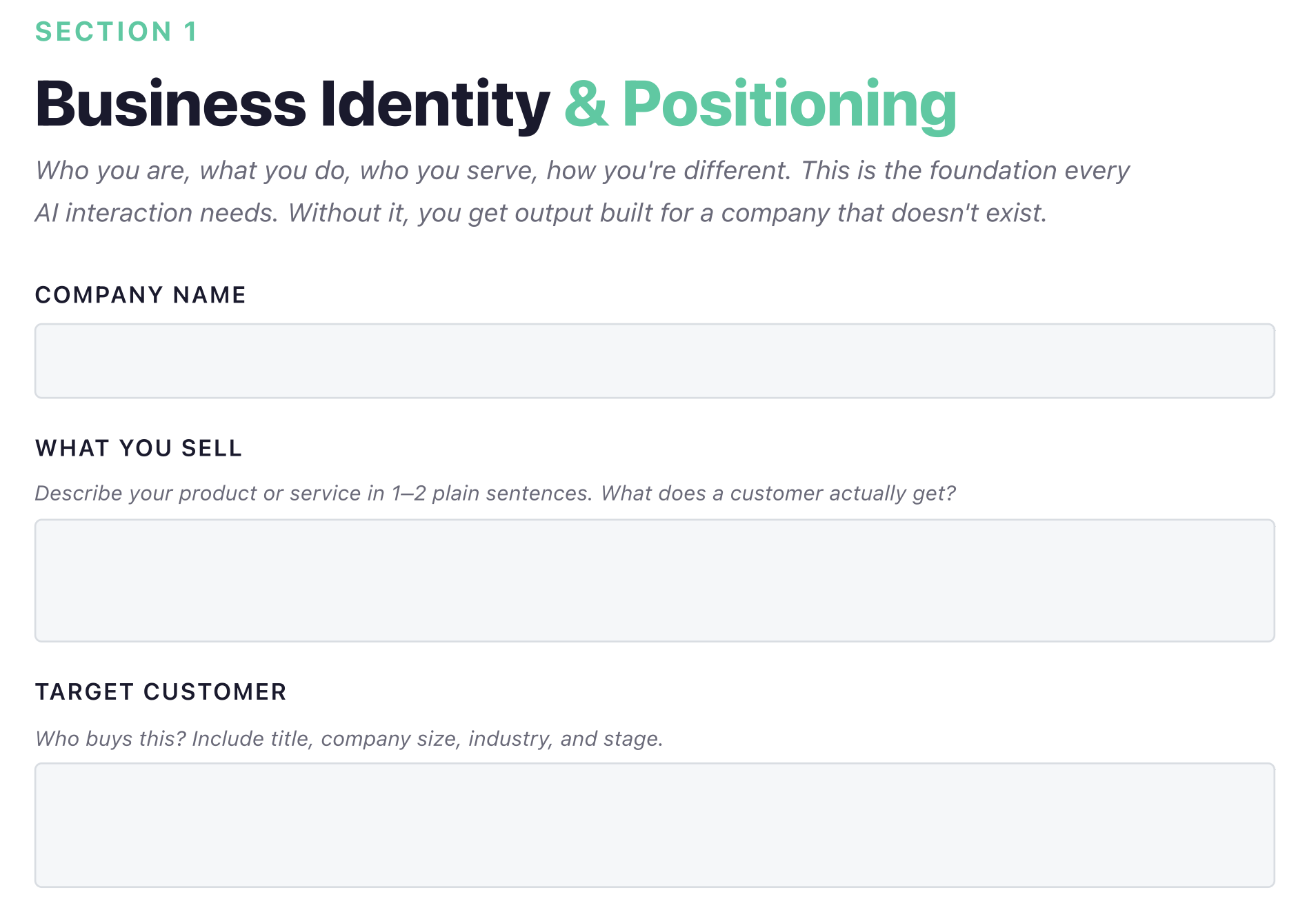
Task: Click the COMPANY NAME field label
Action: pyautogui.click(x=141, y=295)
